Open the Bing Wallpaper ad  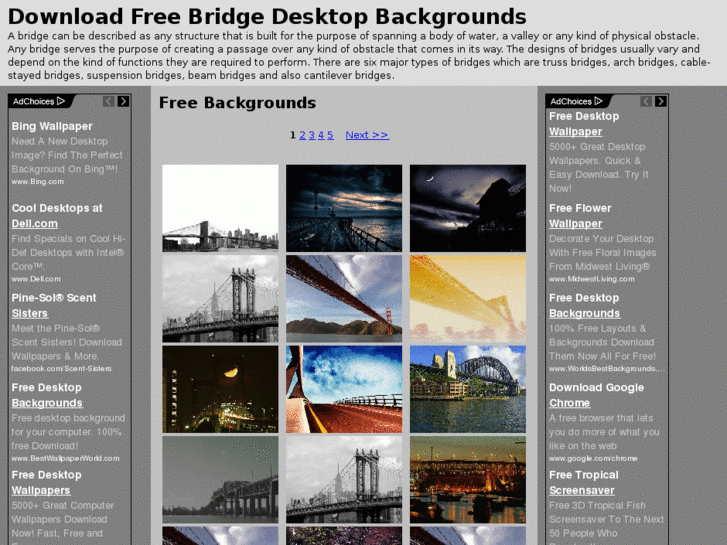coord(52,126)
